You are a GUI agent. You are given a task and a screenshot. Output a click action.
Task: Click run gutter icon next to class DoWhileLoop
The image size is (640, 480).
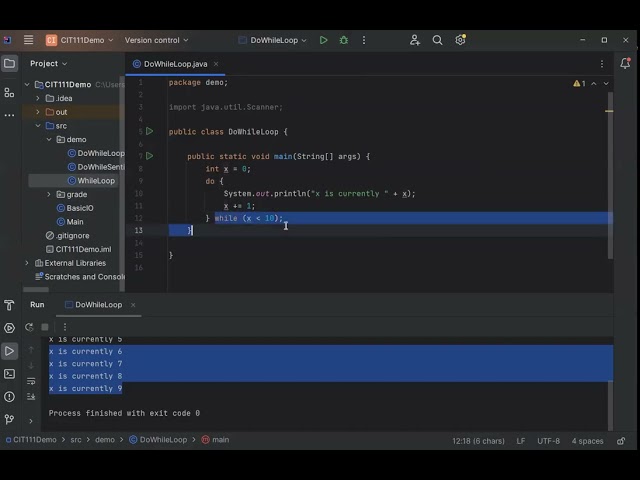[149, 131]
